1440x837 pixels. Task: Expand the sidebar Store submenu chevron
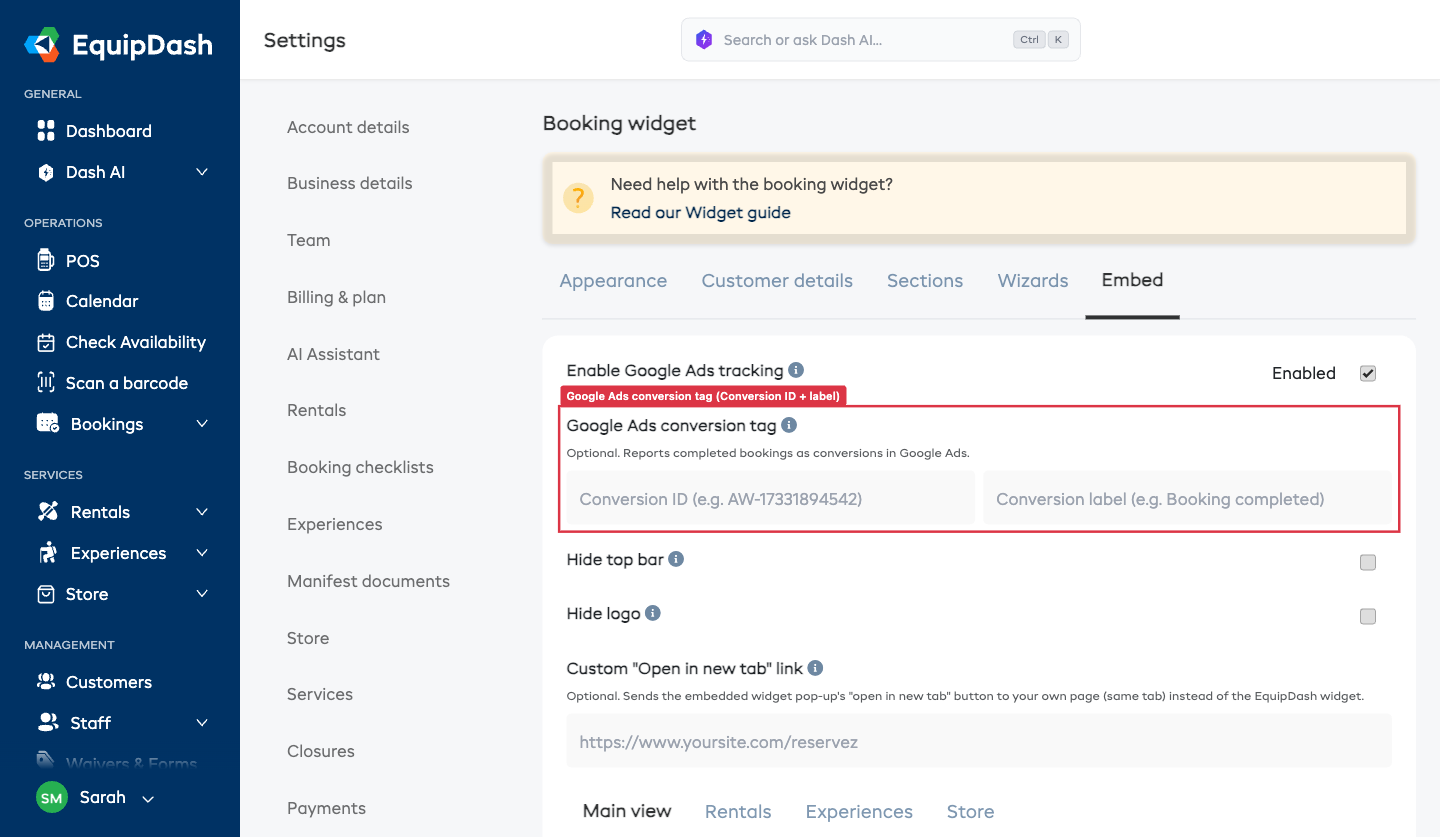pyautogui.click(x=202, y=594)
